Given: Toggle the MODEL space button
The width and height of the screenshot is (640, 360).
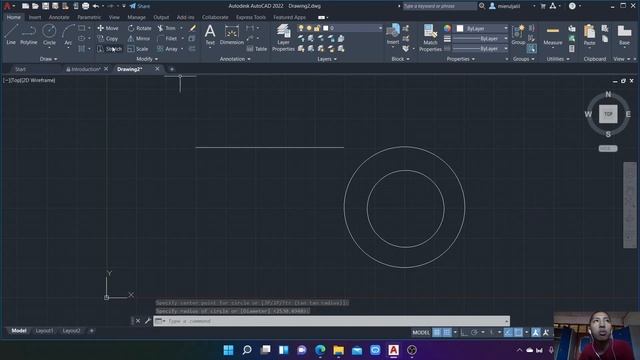Looking at the screenshot, I should point(421,332).
